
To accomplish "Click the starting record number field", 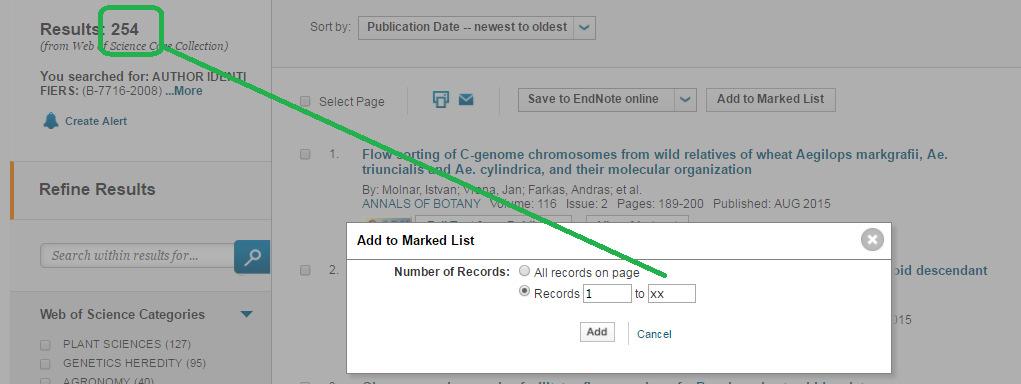I will tap(607, 294).
